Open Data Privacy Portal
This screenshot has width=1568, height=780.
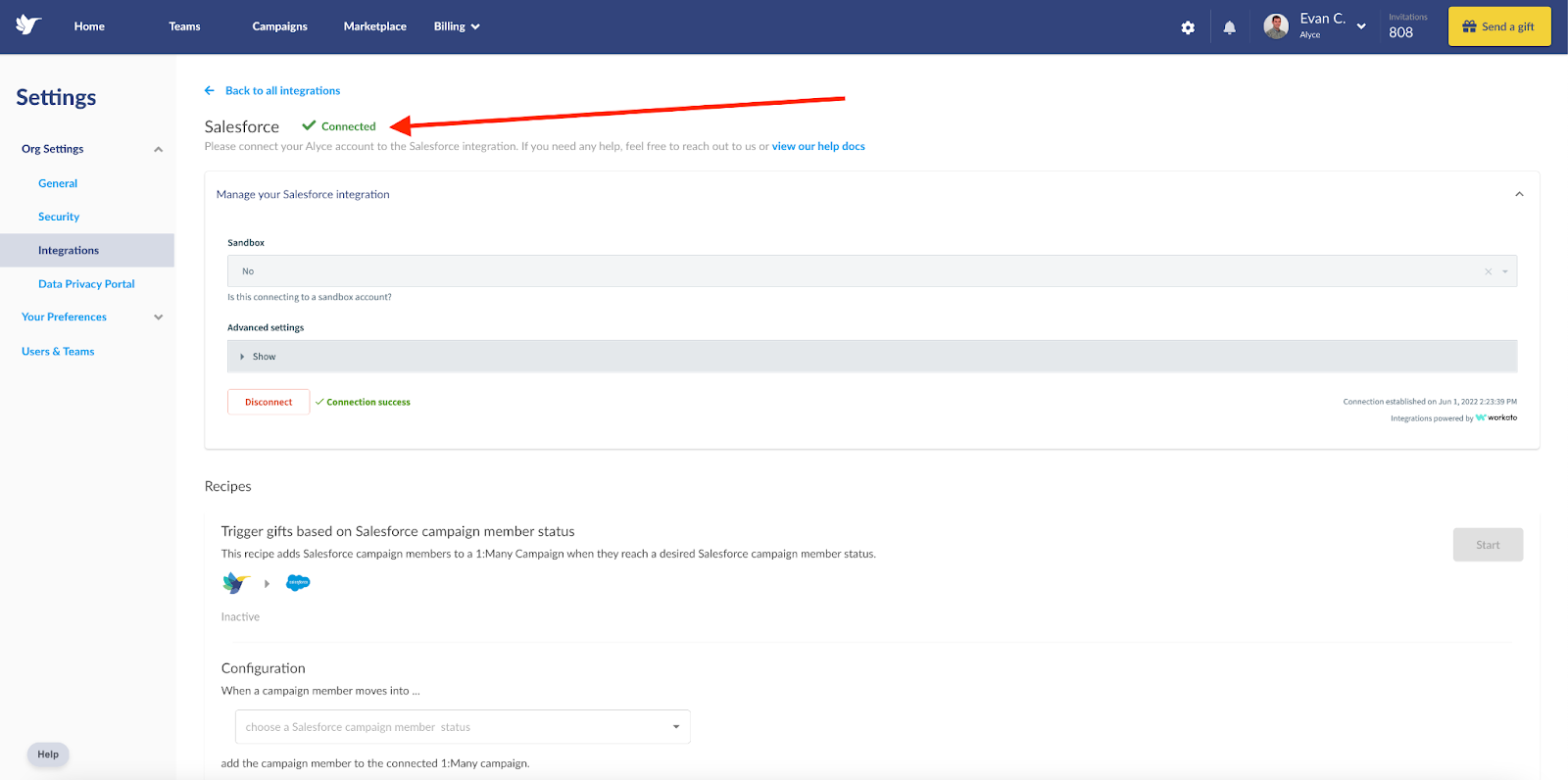click(x=86, y=284)
